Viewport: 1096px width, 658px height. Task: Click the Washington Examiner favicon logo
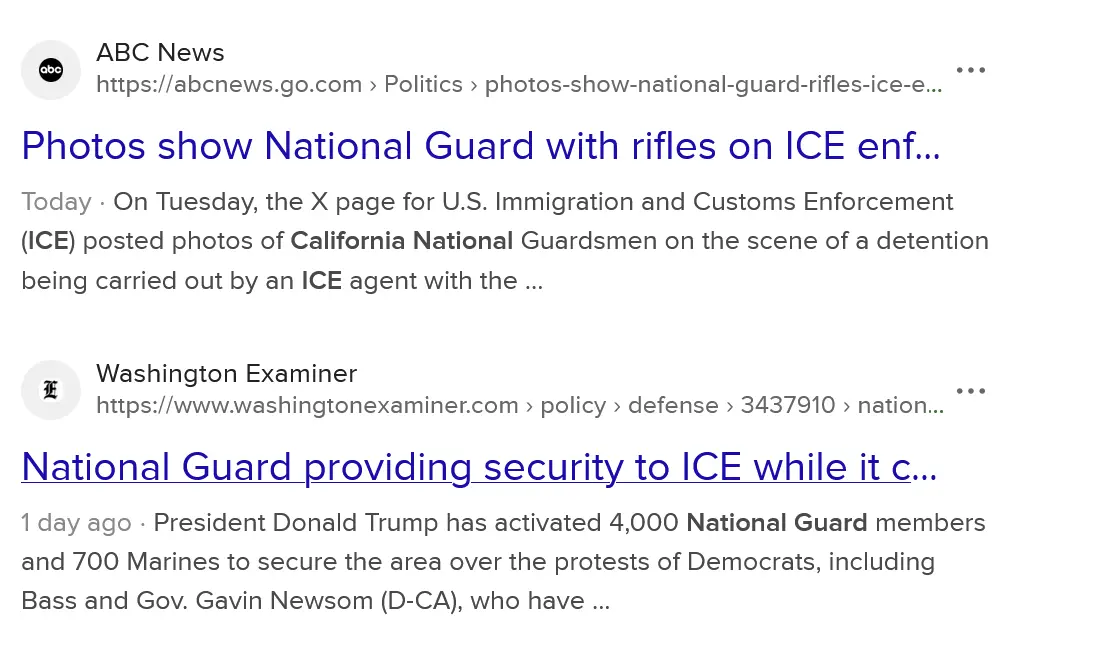click(x=51, y=390)
